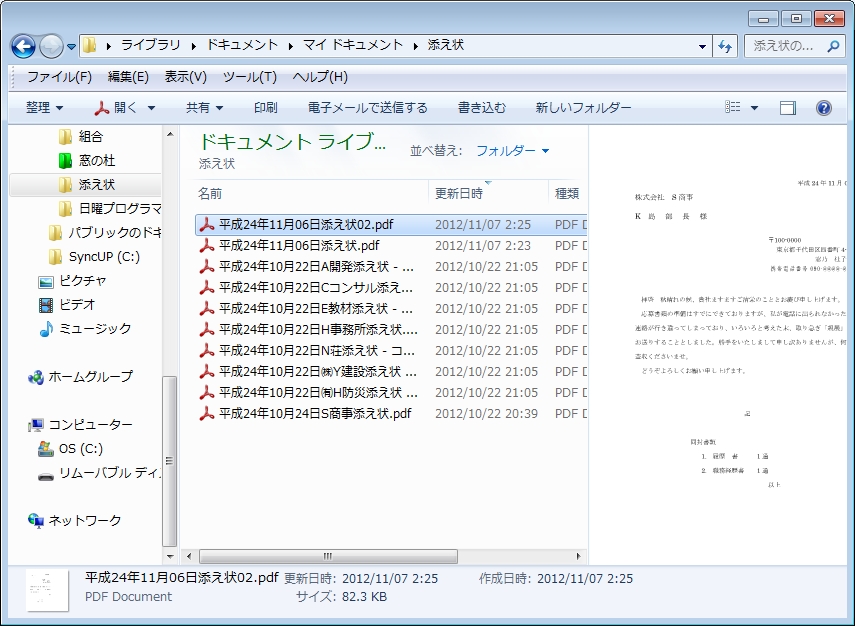Open the Help icon

(x=822, y=107)
